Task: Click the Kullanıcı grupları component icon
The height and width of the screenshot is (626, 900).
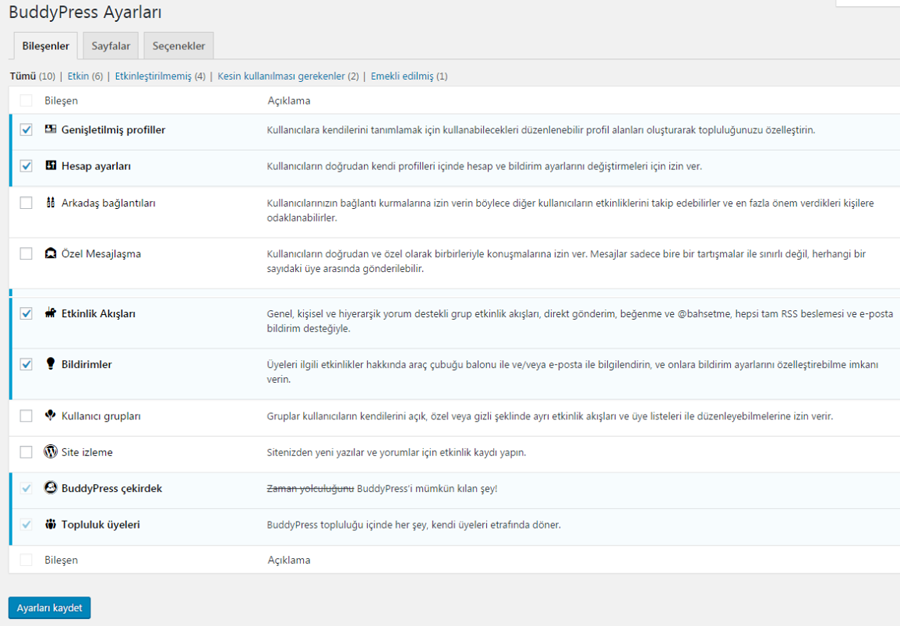Action: [x=51, y=415]
